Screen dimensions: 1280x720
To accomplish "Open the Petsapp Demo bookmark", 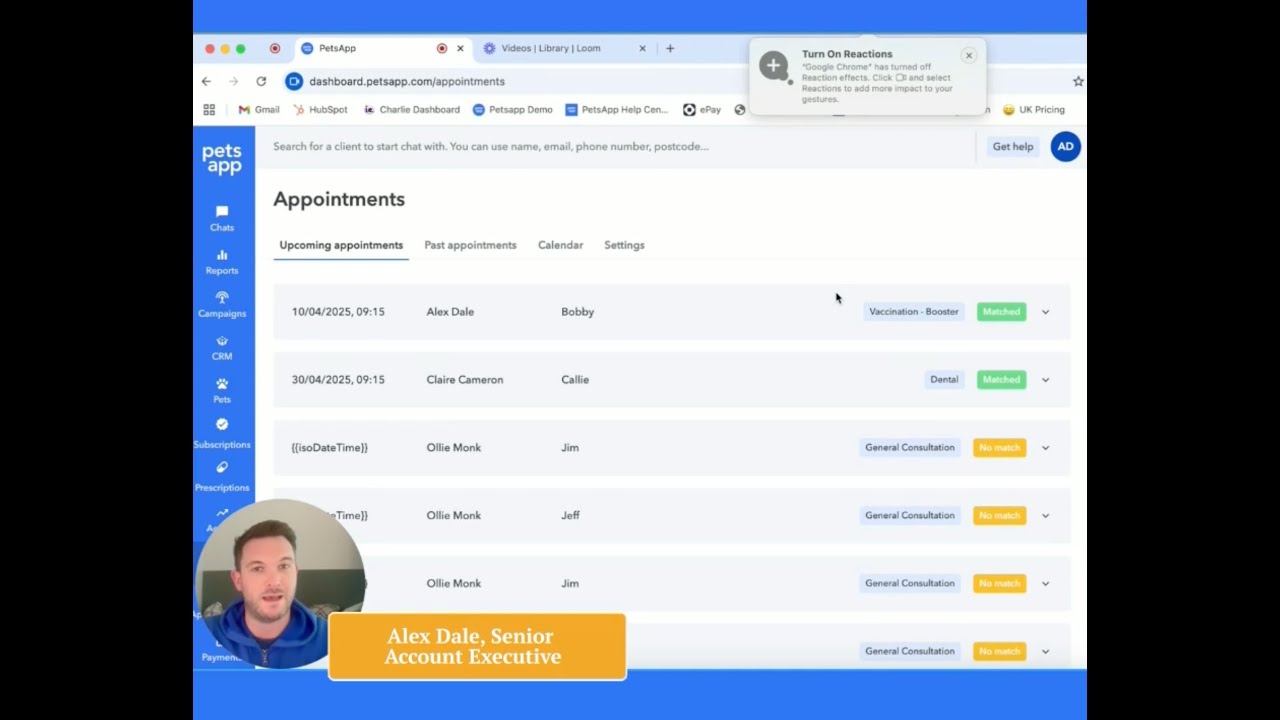I will [512, 110].
